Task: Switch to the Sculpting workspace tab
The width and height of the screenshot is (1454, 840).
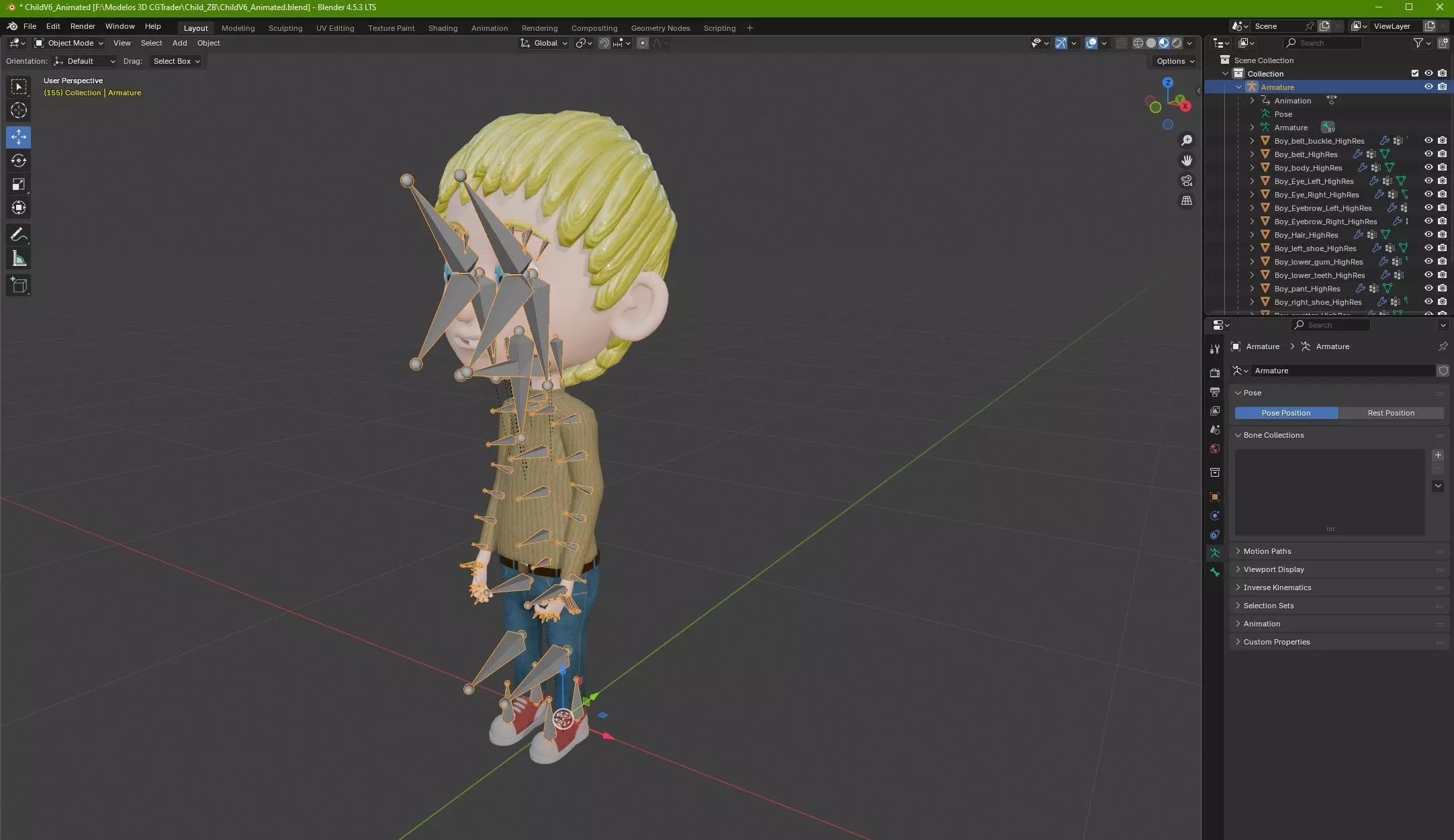Action: [285, 28]
